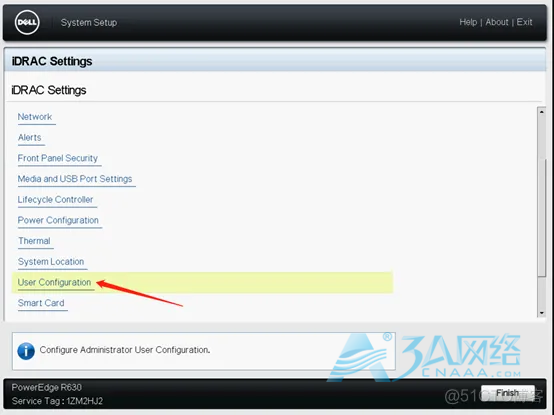Open the Help link in header

coord(468,22)
